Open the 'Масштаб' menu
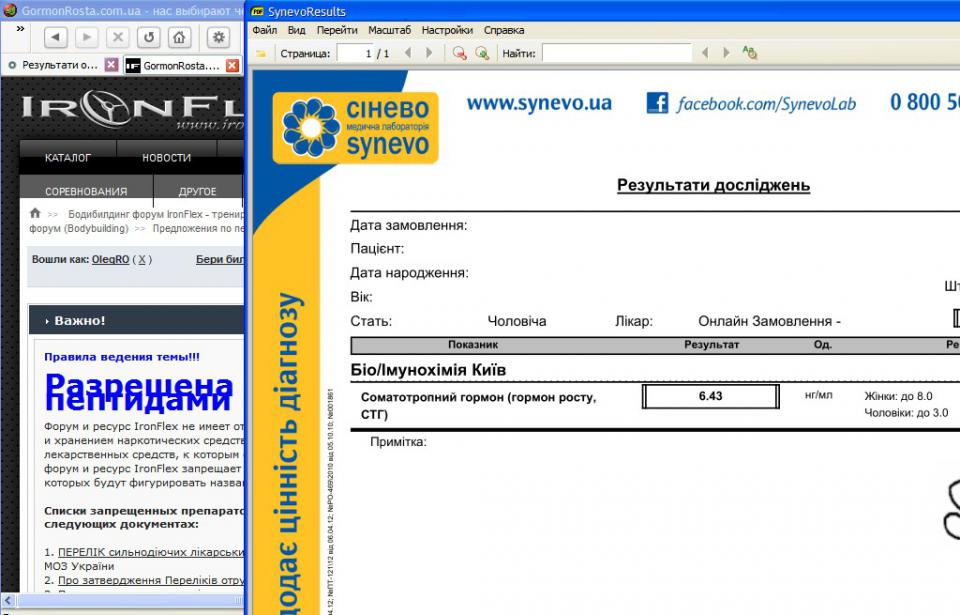 click(x=389, y=30)
